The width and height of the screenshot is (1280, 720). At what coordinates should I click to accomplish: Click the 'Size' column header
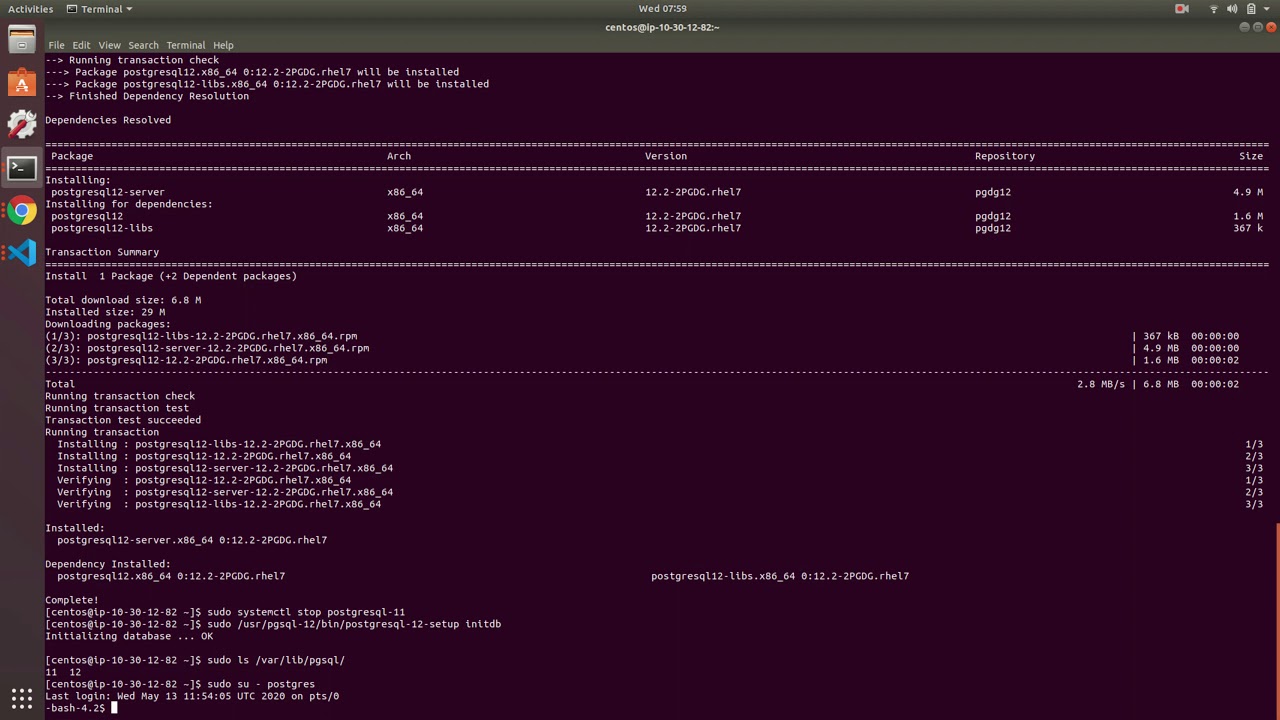(x=1251, y=156)
